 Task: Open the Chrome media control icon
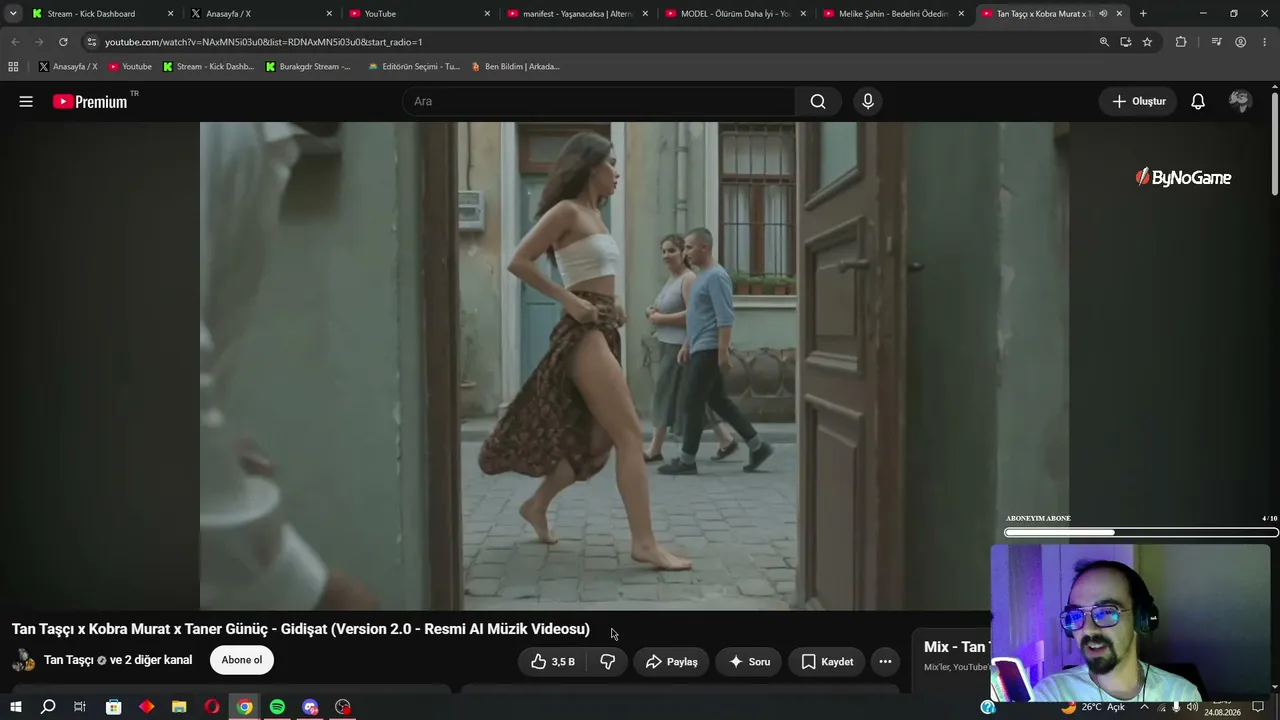[x=1216, y=42]
